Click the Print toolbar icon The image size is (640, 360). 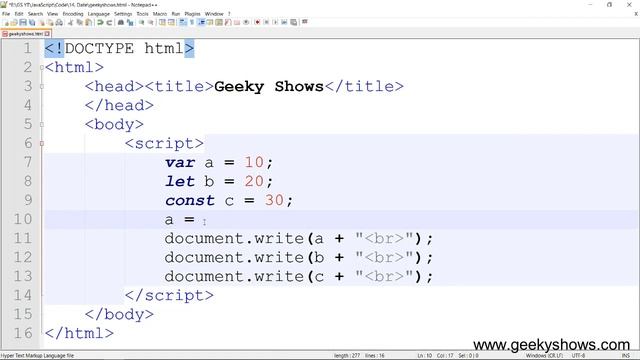(59, 22)
